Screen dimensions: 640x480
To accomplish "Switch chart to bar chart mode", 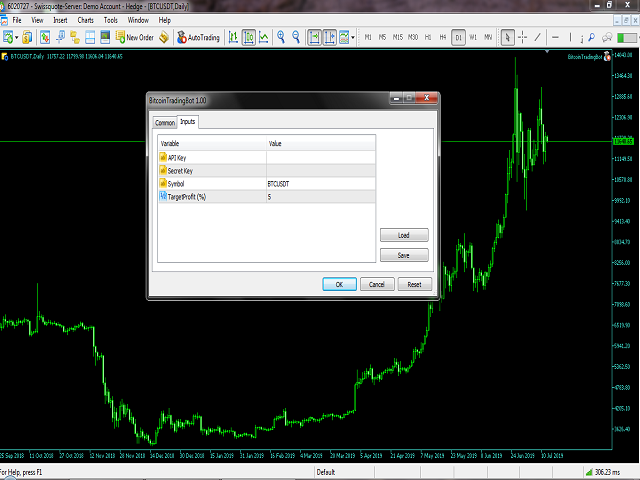I will pos(233,37).
